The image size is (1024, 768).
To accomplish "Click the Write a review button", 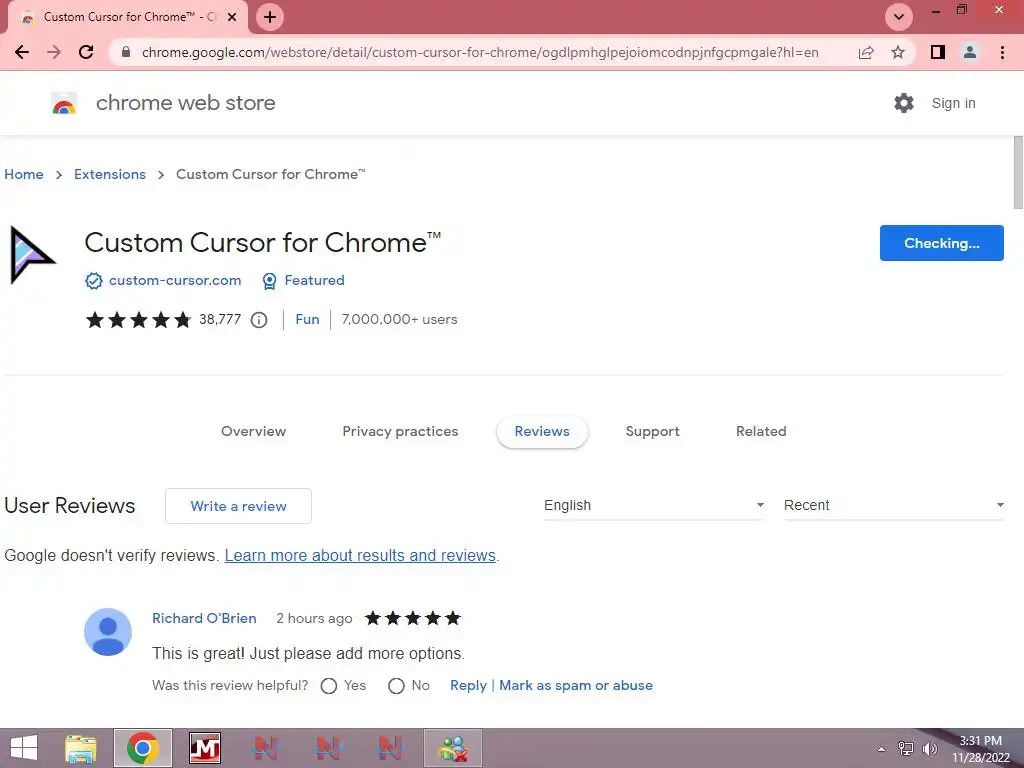I will point(238,506).
